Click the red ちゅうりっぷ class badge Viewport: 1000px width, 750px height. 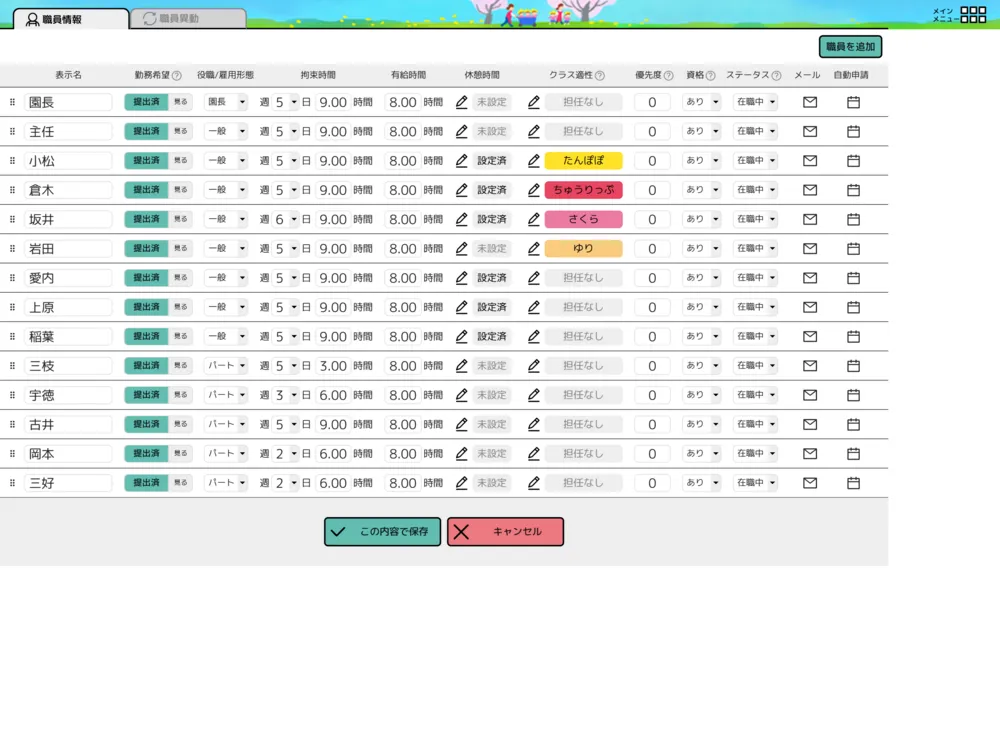pyautogui.click(x=584, y=190)
